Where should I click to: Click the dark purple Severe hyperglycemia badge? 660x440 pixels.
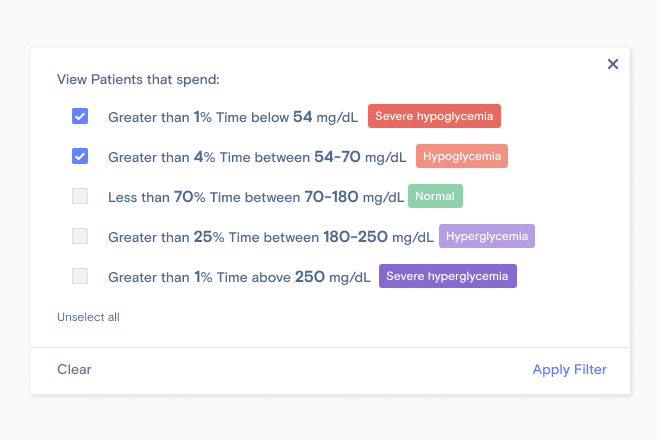[447, 276]
